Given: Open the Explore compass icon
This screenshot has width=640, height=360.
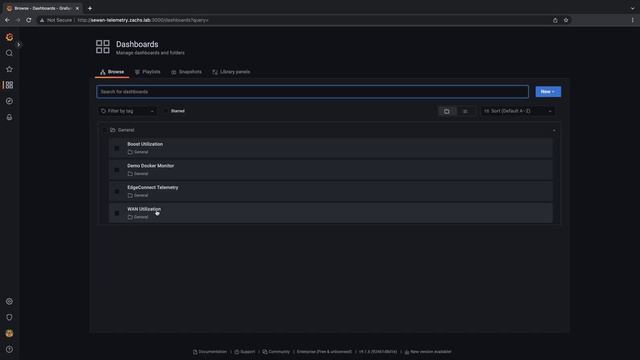Looking at the screenshot, I should coord(9,101).
